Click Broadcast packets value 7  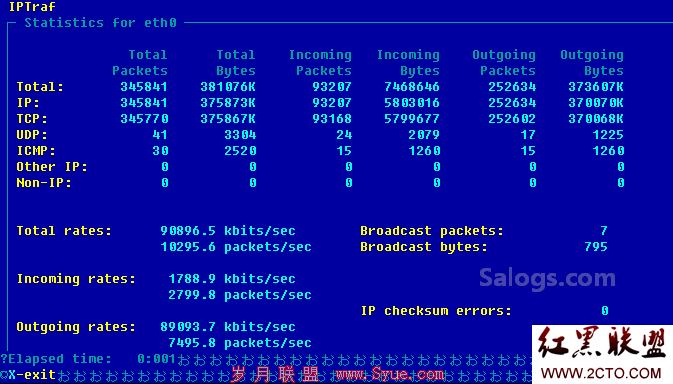(604, 231)
